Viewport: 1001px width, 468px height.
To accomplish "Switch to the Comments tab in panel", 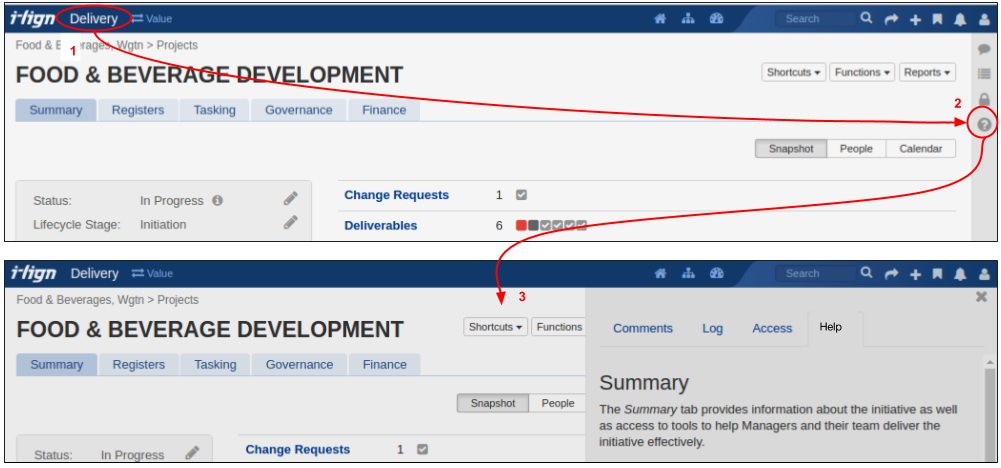I will click(x=642, y=328).
